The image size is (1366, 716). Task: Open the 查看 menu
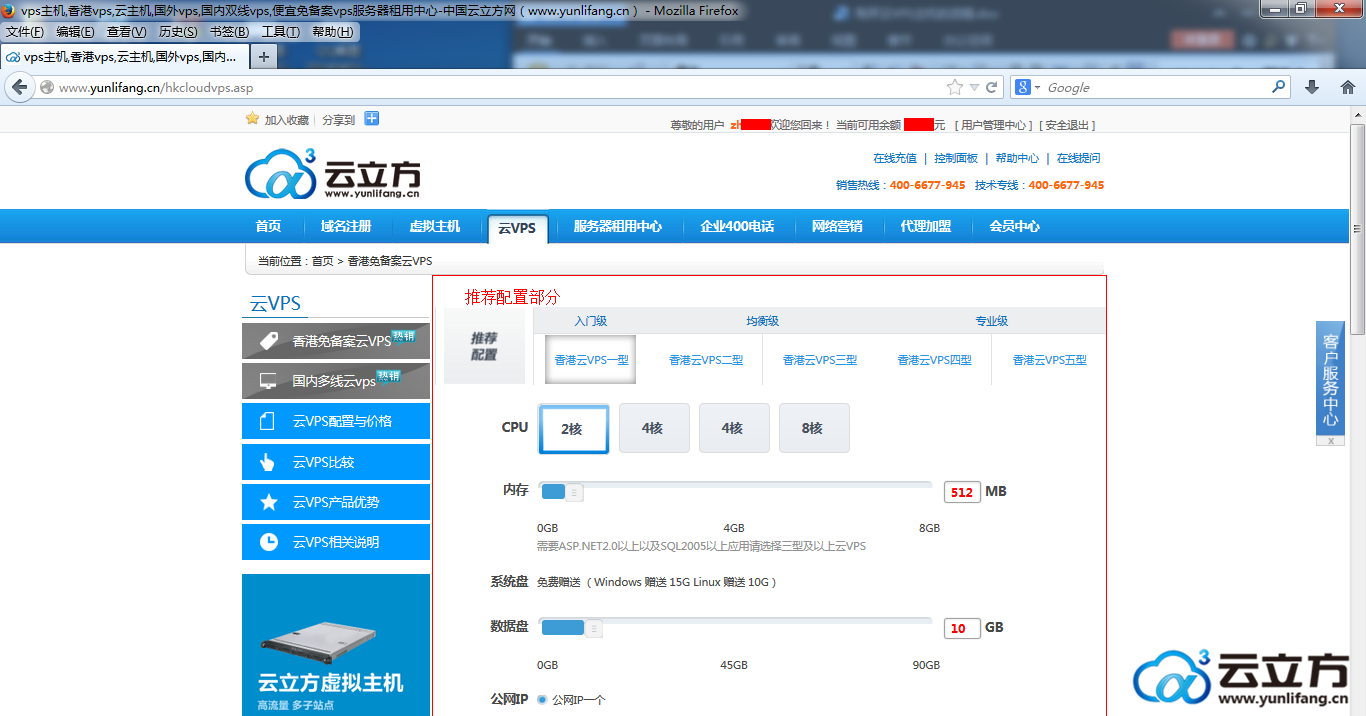(127, 32)
